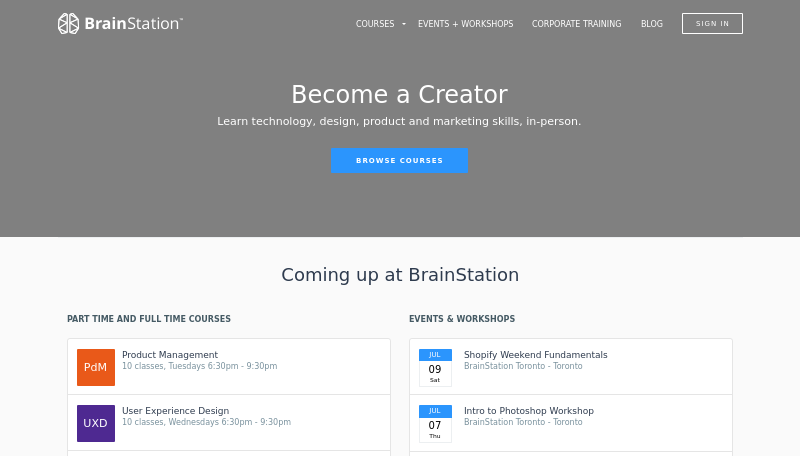Viewport: 800px width, 456px height.
Task: Open Shopify Weekend Fundamentals event
Action: (x=536, y=354)
